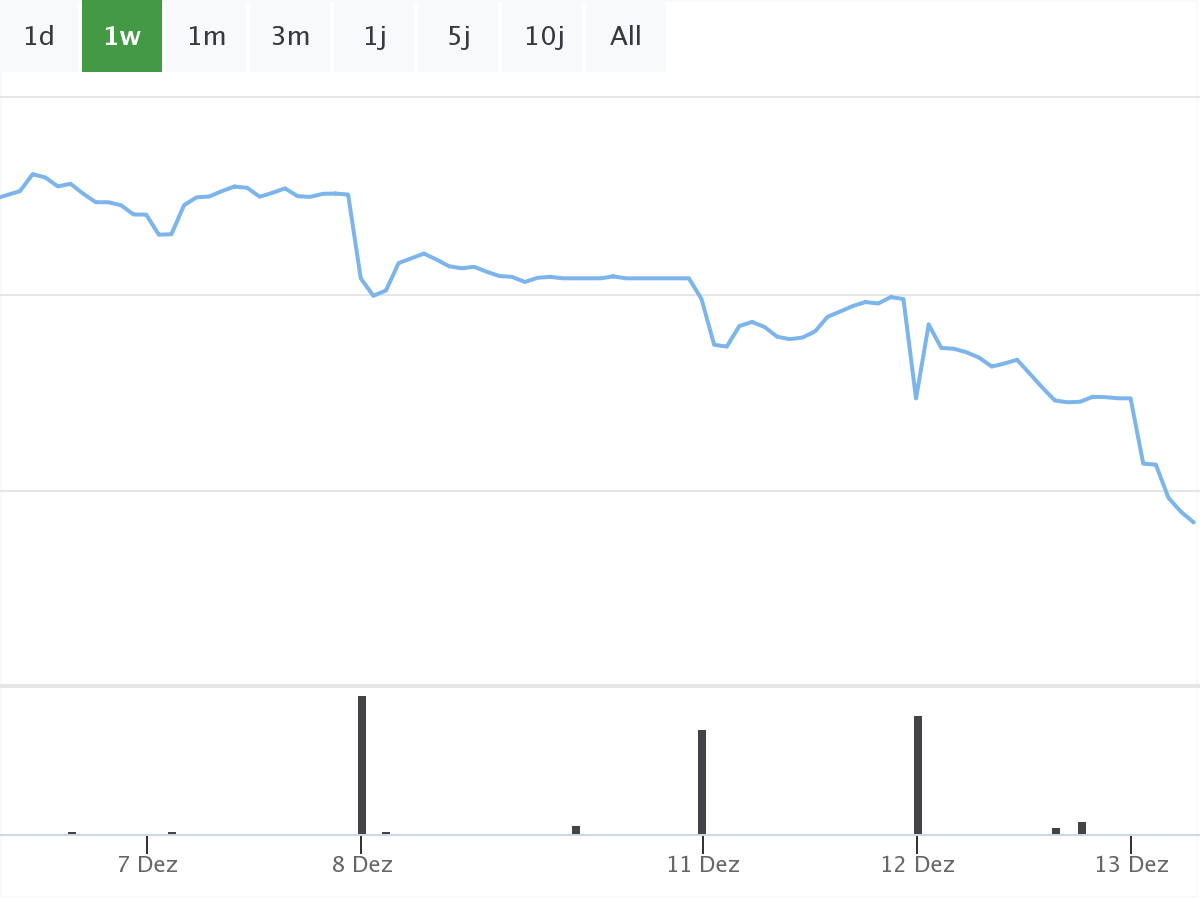This screenshot has height=900, width=1200.
Task: Open the 5j range view
Action: [x=459, y=37]
